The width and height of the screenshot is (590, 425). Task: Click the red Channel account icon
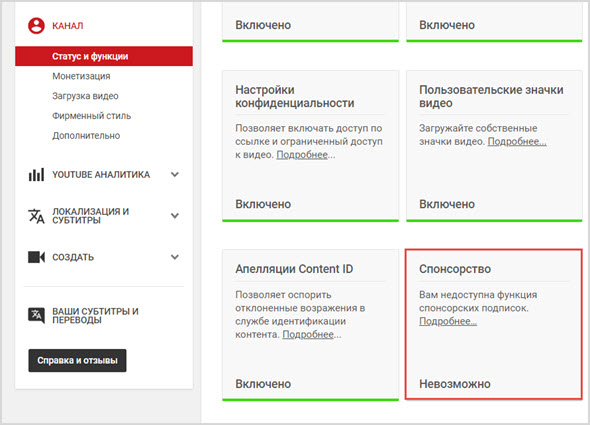pos(36,25)
